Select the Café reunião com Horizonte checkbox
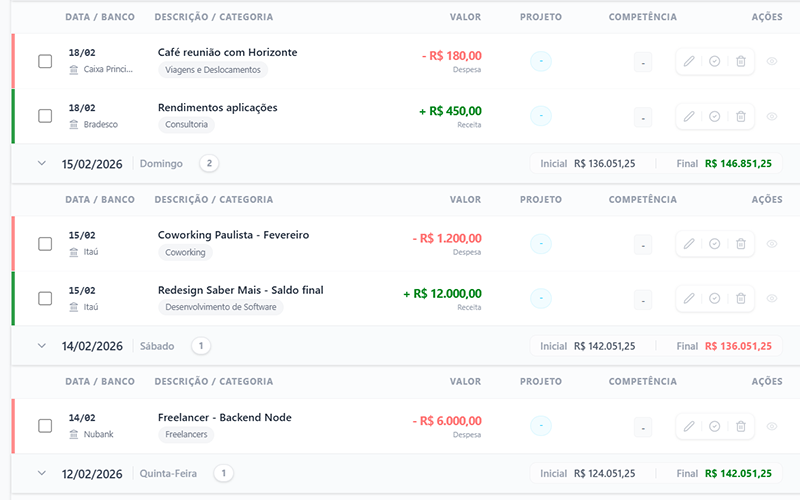The image size is (800, 500). 45,62
